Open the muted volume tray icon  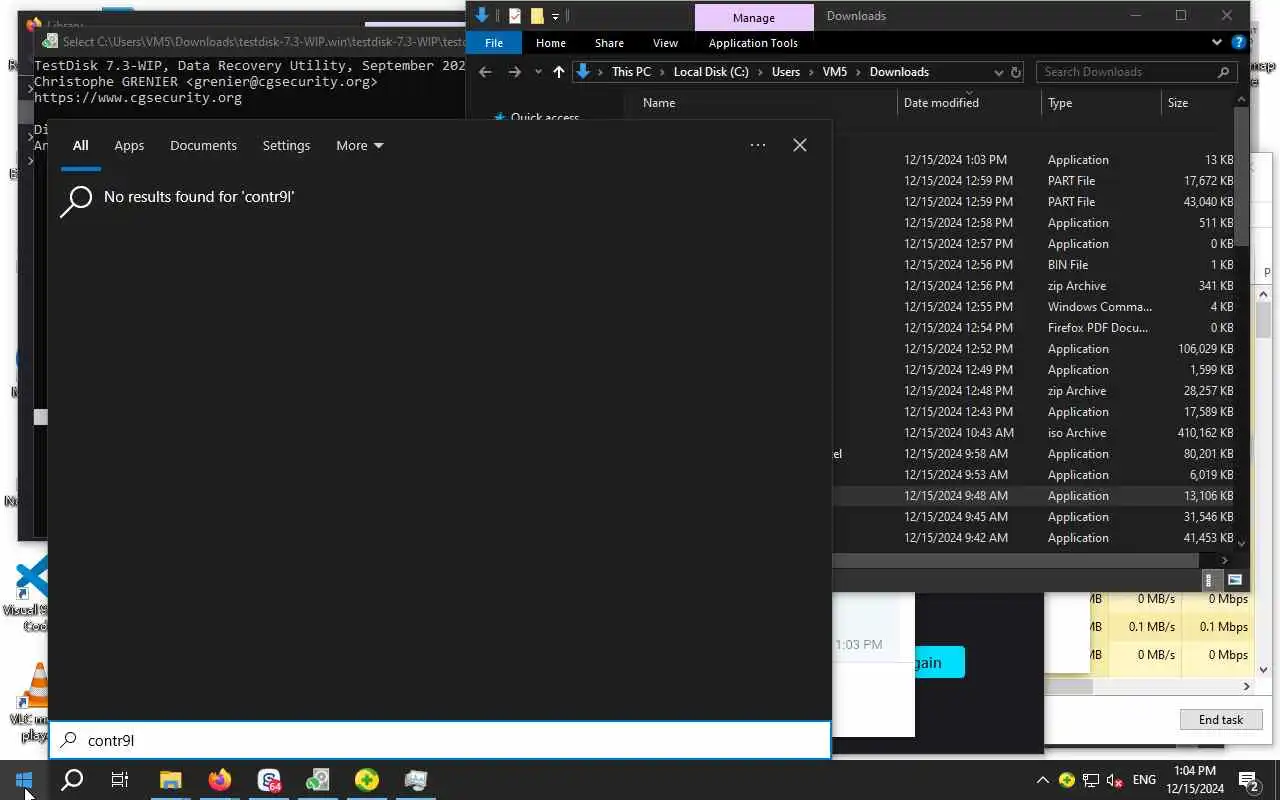pyautogui.click(x=1115, y=780)
